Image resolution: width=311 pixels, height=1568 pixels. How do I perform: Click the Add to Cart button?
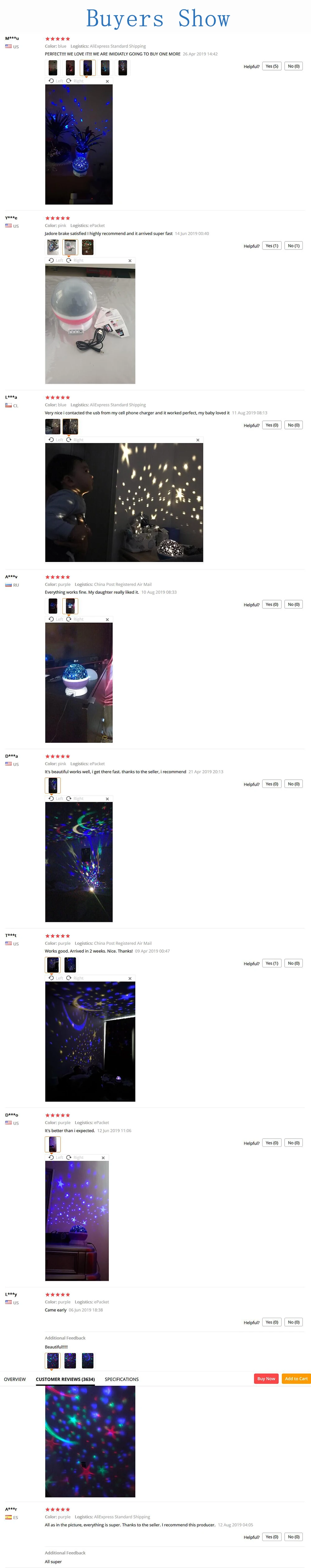click(296, 1379)
